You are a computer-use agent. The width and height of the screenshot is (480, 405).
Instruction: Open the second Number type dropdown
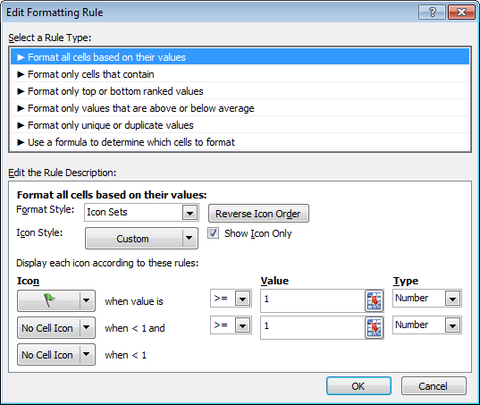click(x=427, y=325)
